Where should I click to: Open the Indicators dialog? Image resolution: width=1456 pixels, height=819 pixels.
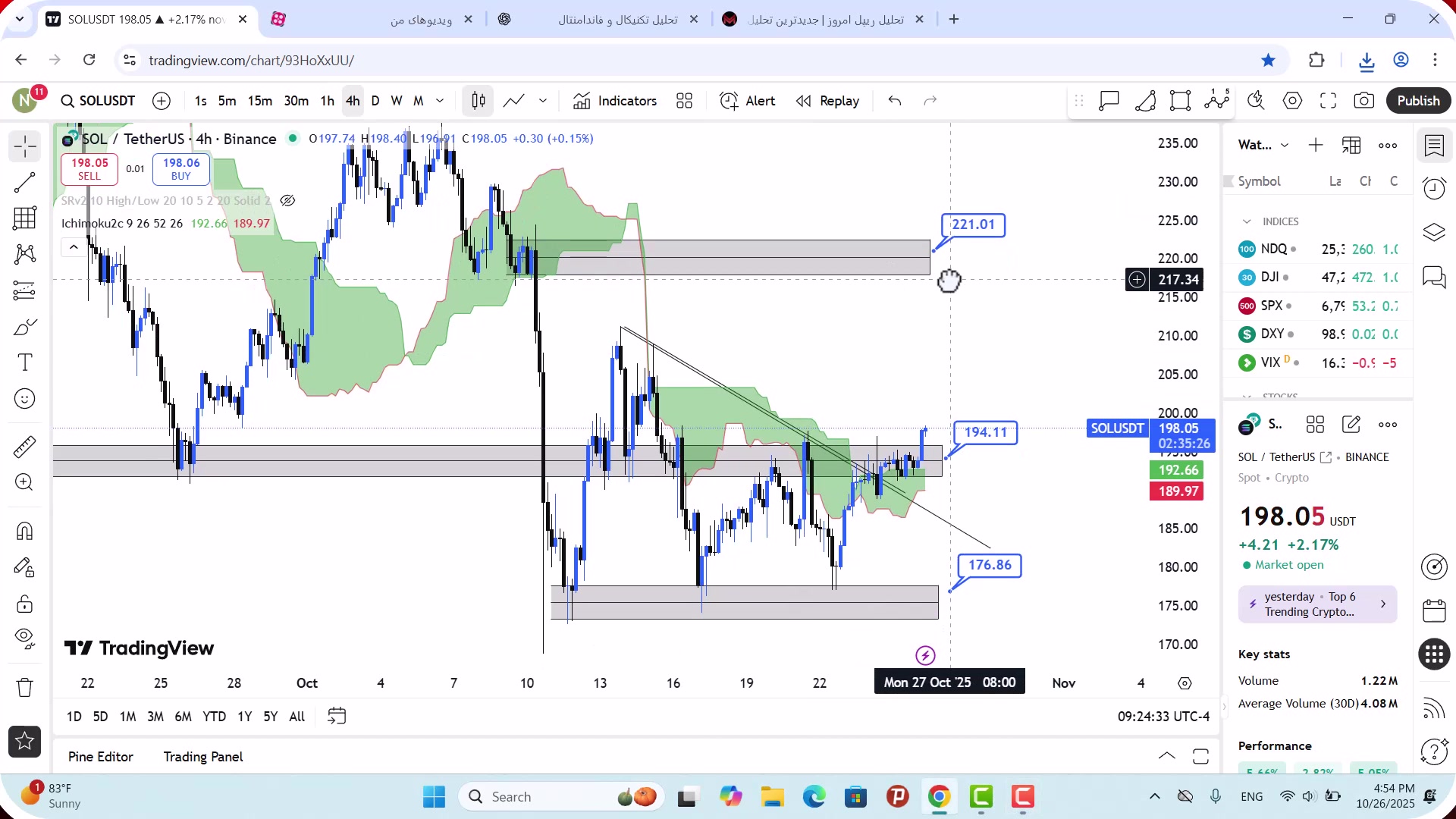point(615,101)
